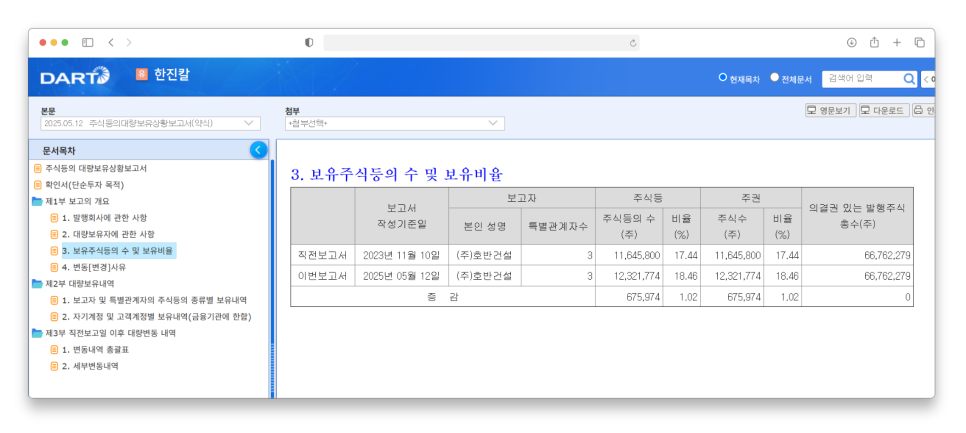The height and width of the screenshot is (433, 966).
Task: Click the 영문보기 button
Action: (830, 110)
